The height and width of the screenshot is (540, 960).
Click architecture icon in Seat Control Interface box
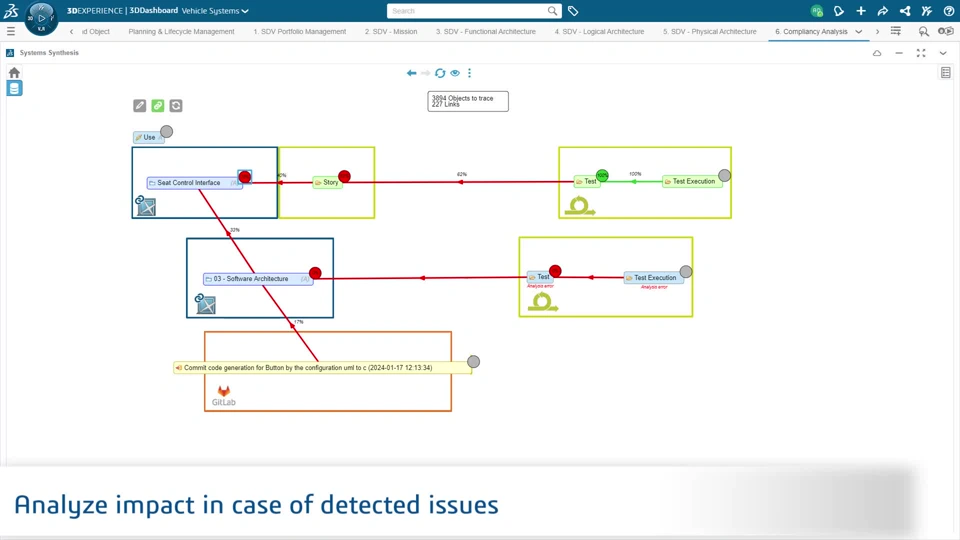[x=145, y=206]
